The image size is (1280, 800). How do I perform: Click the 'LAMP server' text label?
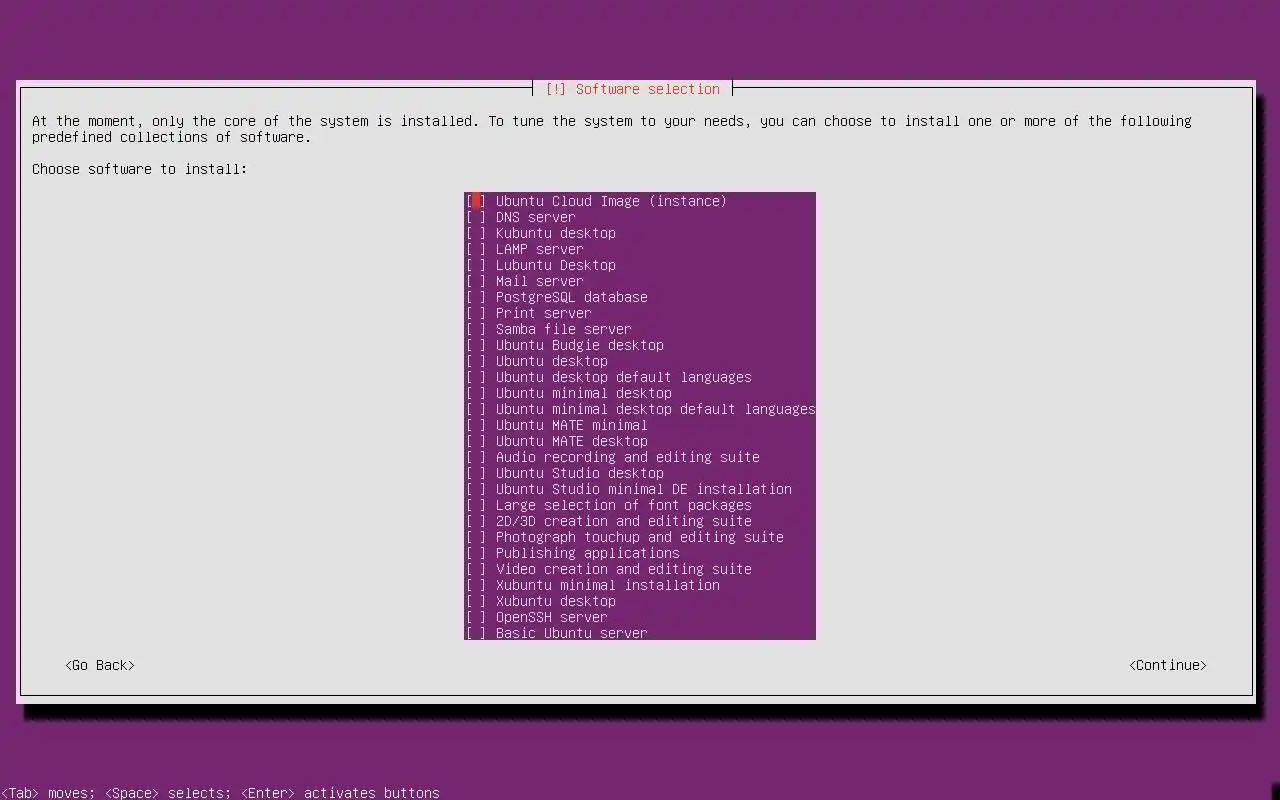click(540, 249)
